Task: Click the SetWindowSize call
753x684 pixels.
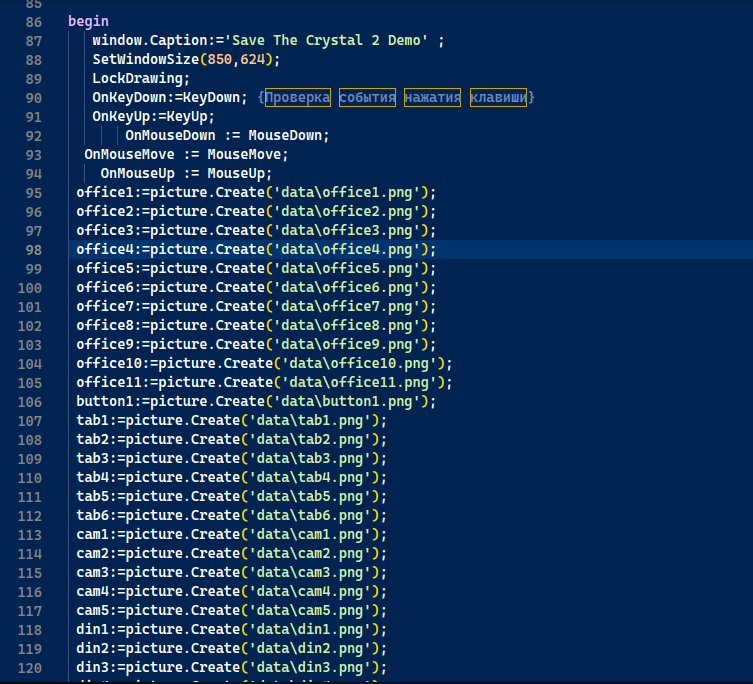Action: coord(145,59)
